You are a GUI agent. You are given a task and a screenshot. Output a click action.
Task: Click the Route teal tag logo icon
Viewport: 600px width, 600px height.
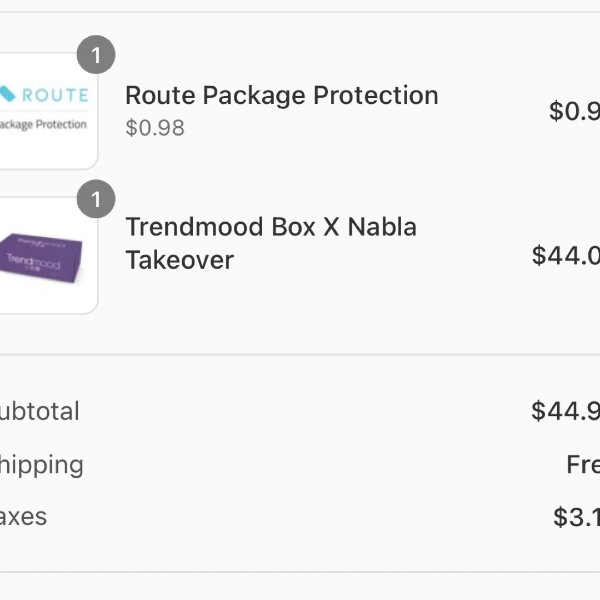click(x=7, y=94)
